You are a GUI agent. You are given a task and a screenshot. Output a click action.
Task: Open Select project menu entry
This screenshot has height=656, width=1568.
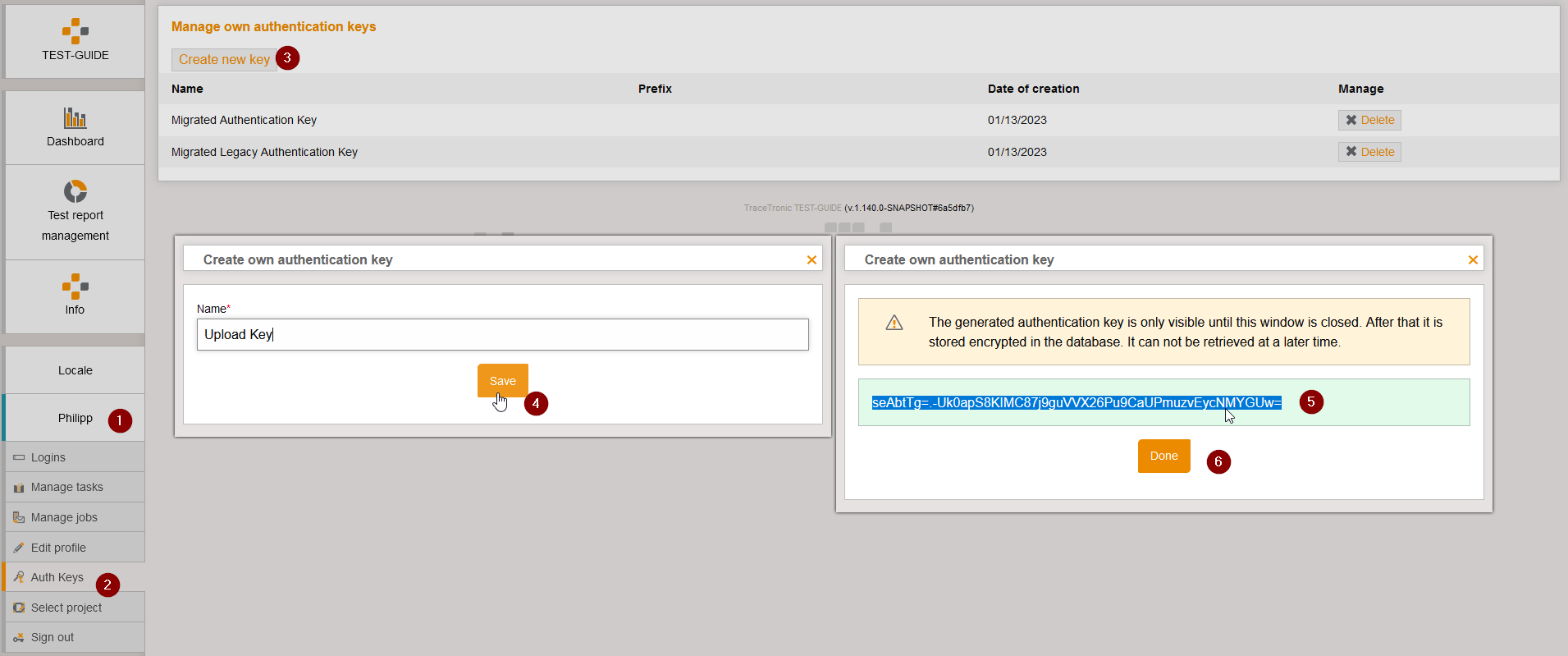pos(75,608)
